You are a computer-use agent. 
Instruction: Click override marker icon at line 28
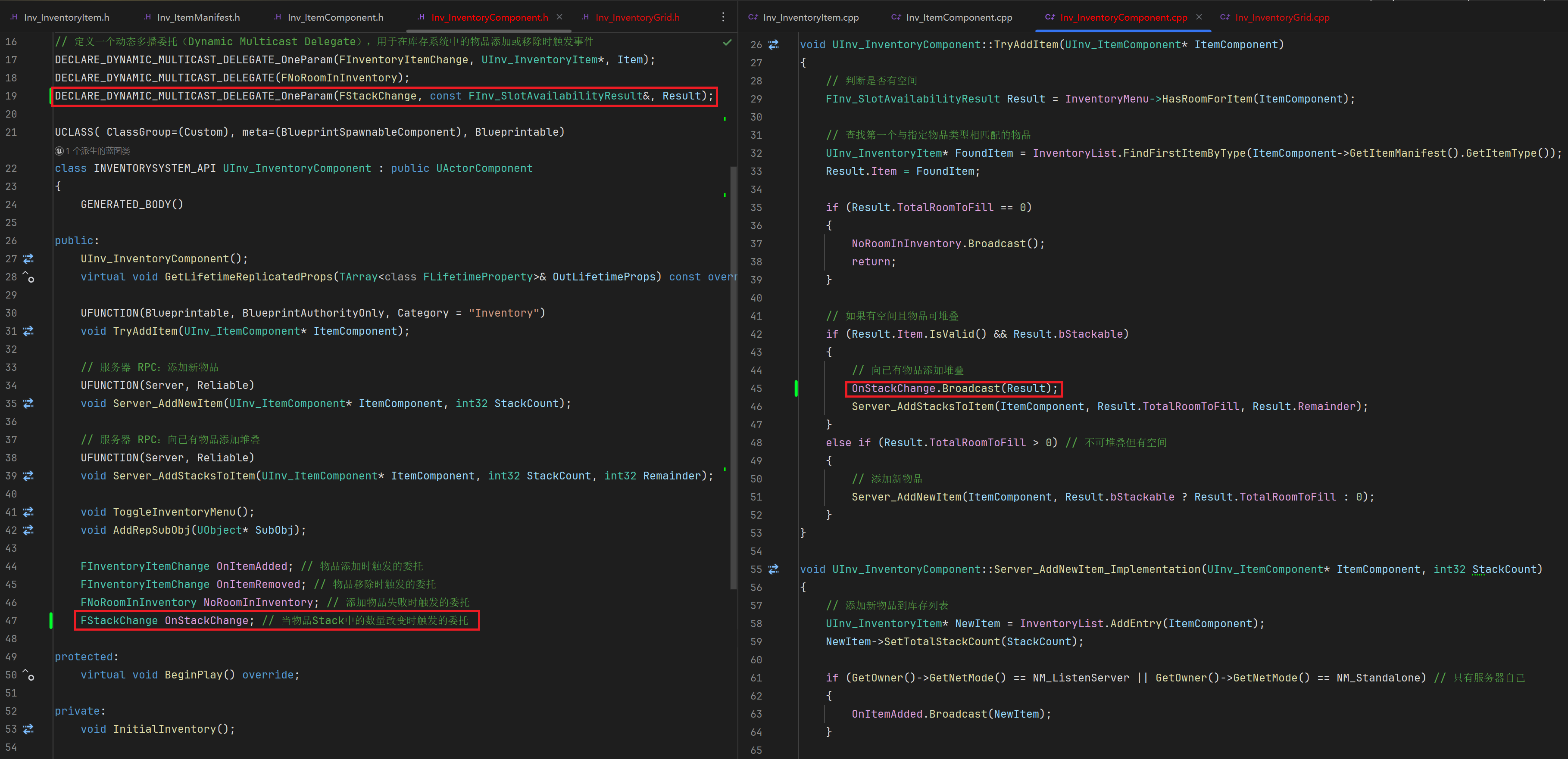28,277
